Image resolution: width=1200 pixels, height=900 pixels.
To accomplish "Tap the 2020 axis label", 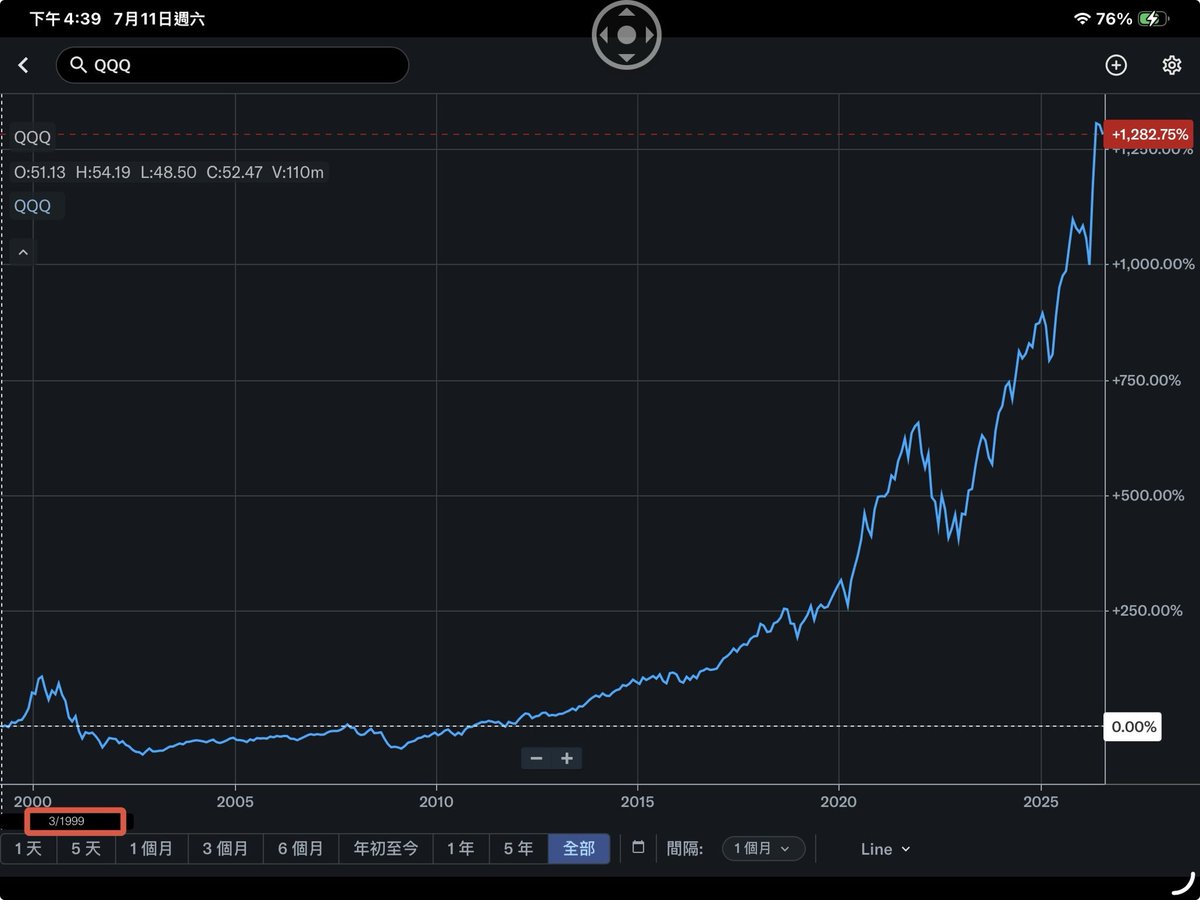I will 839,801.
